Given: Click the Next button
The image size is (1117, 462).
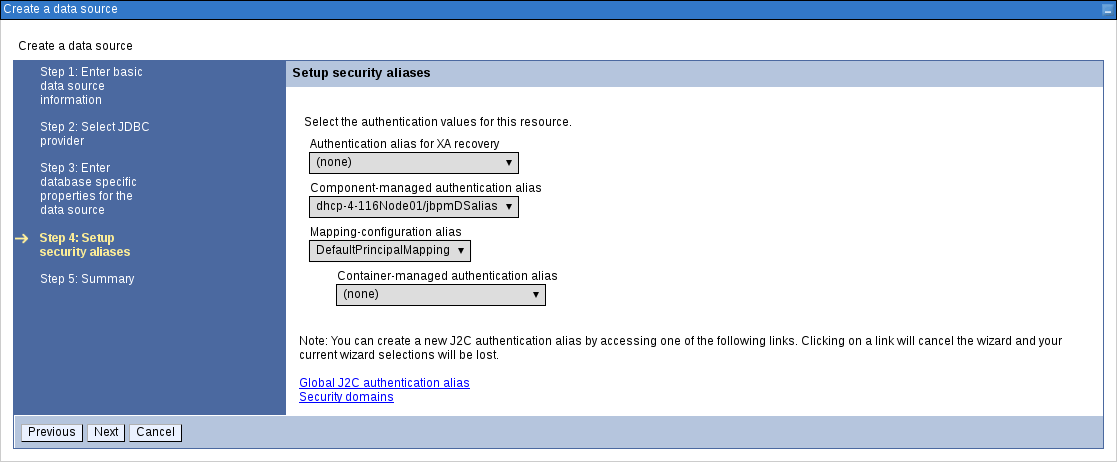Looking at the screenshot, I should coord(106,432).
